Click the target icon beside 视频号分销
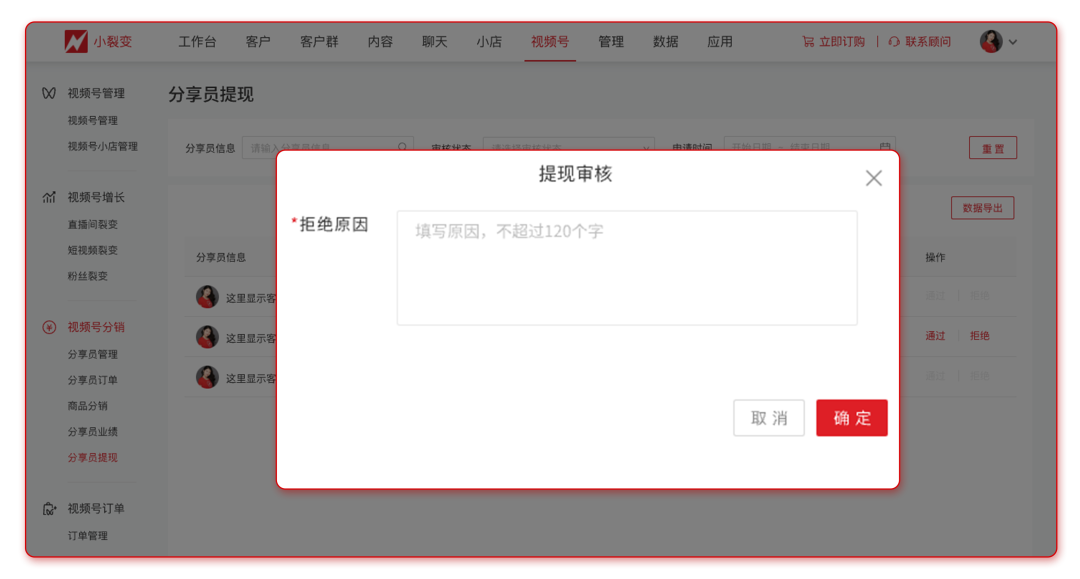The width and height of the screenshot is (1080, 579). click(x=48, y=327)
